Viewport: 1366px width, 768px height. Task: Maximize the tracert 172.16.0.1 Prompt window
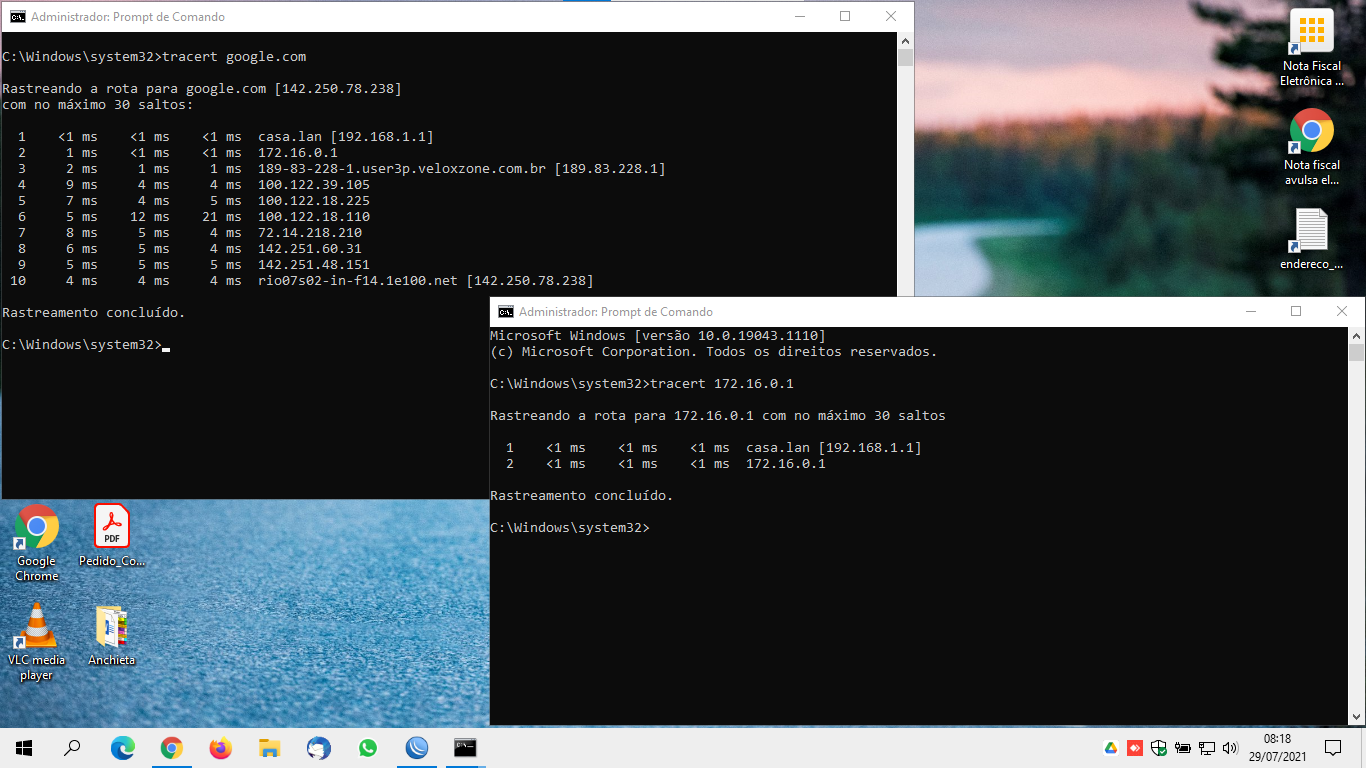click(1296, 312)
